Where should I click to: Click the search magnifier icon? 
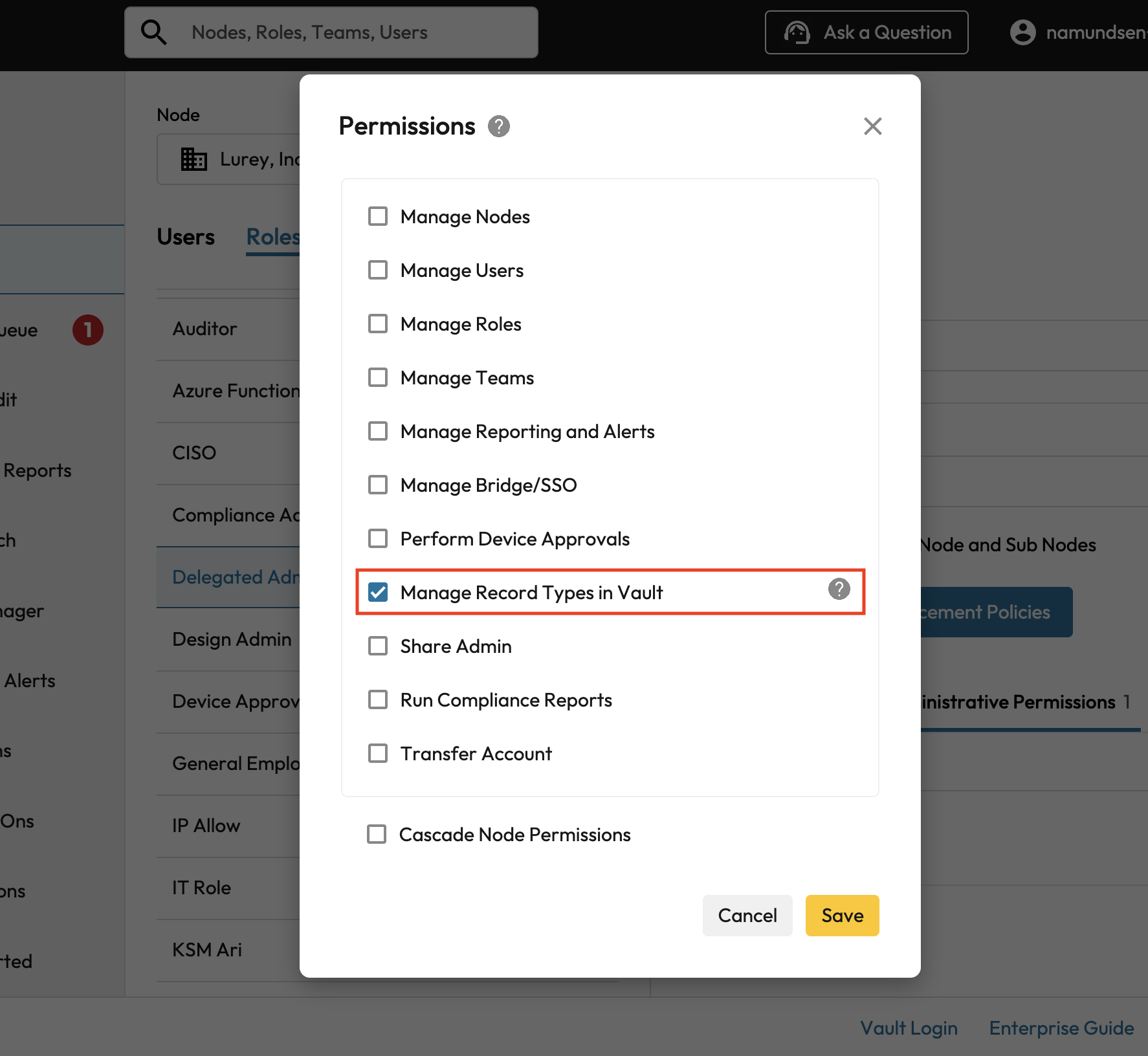click(154, 32)
